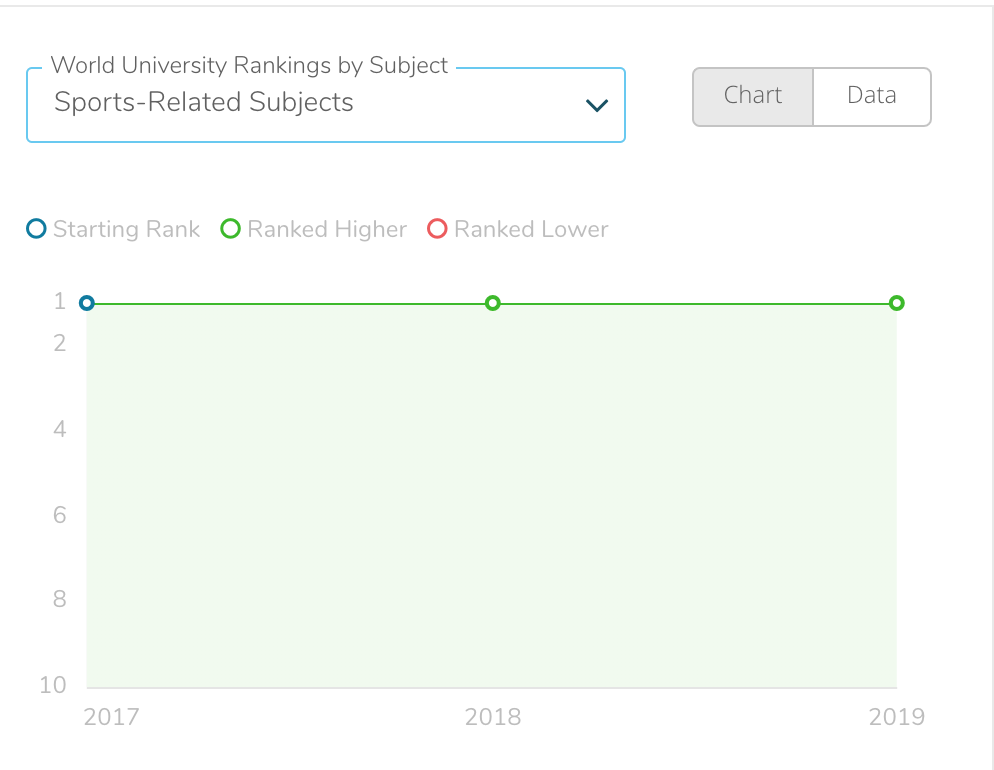Click the 2017 x-axis label

112,717
